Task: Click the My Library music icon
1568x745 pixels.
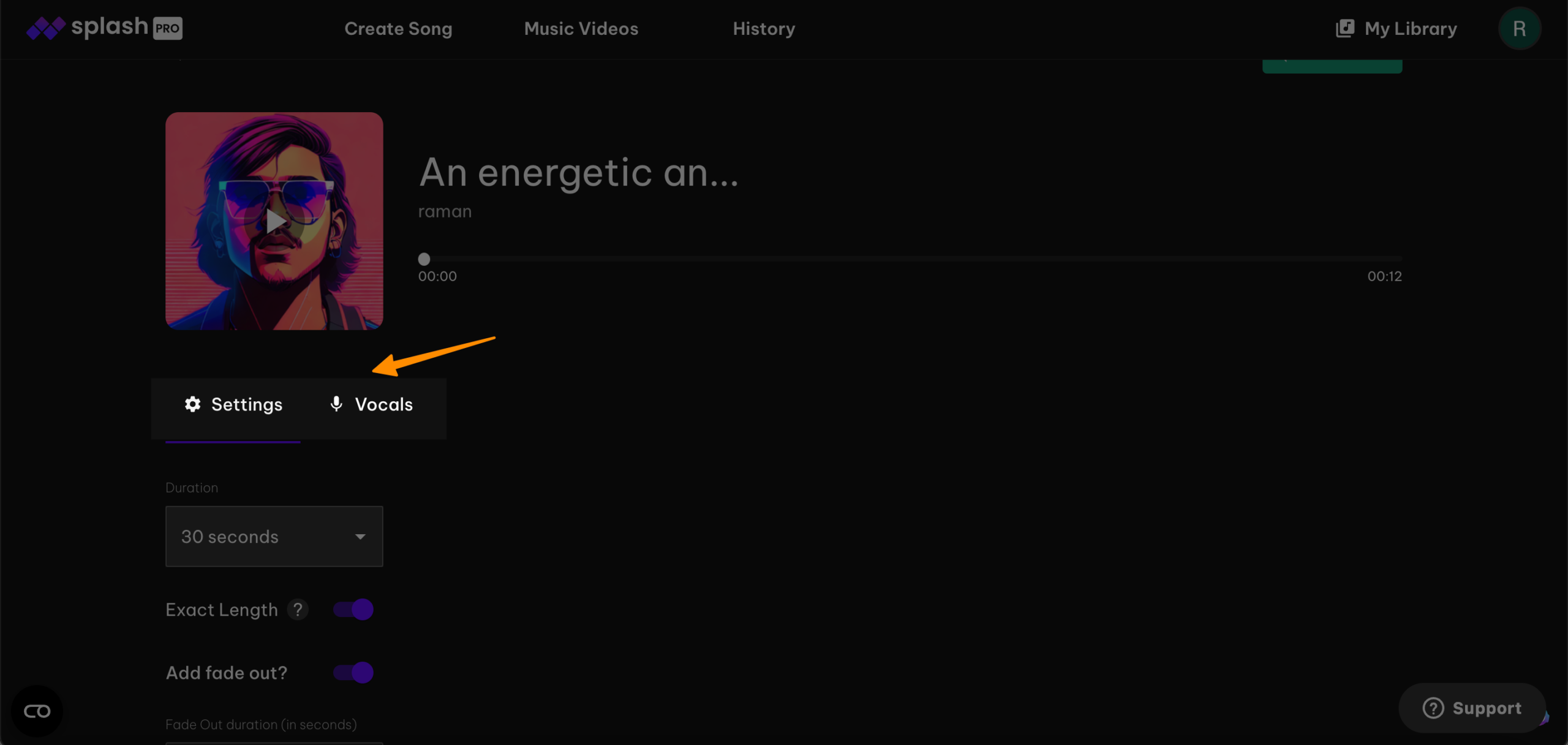Action: pos(1344,28)
